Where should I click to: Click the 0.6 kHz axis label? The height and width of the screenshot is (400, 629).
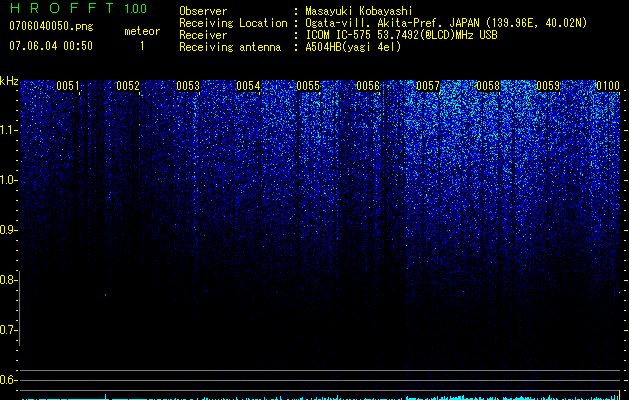click(9, 380)
